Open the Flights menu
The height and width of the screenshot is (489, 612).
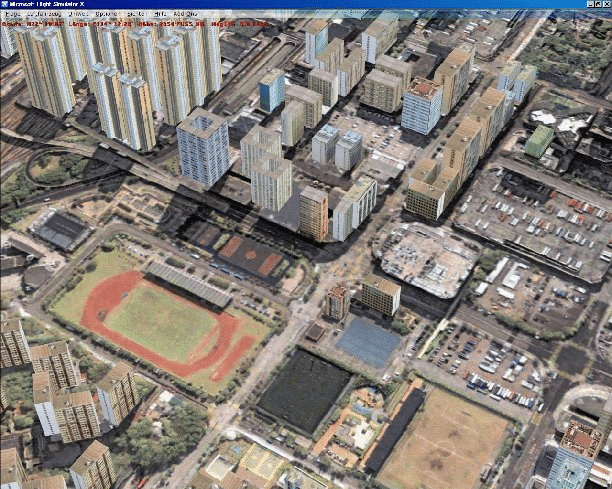point(13,15)
